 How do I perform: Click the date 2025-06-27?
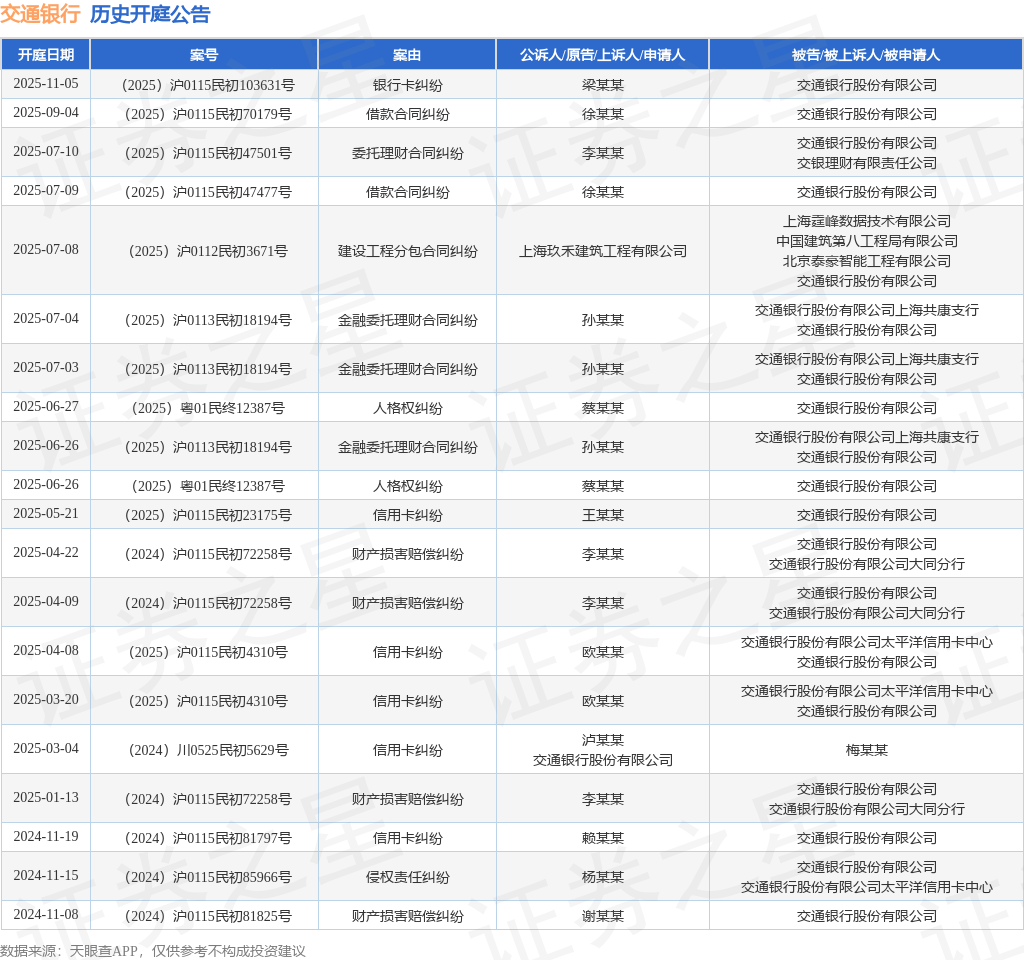click(46, 407)
